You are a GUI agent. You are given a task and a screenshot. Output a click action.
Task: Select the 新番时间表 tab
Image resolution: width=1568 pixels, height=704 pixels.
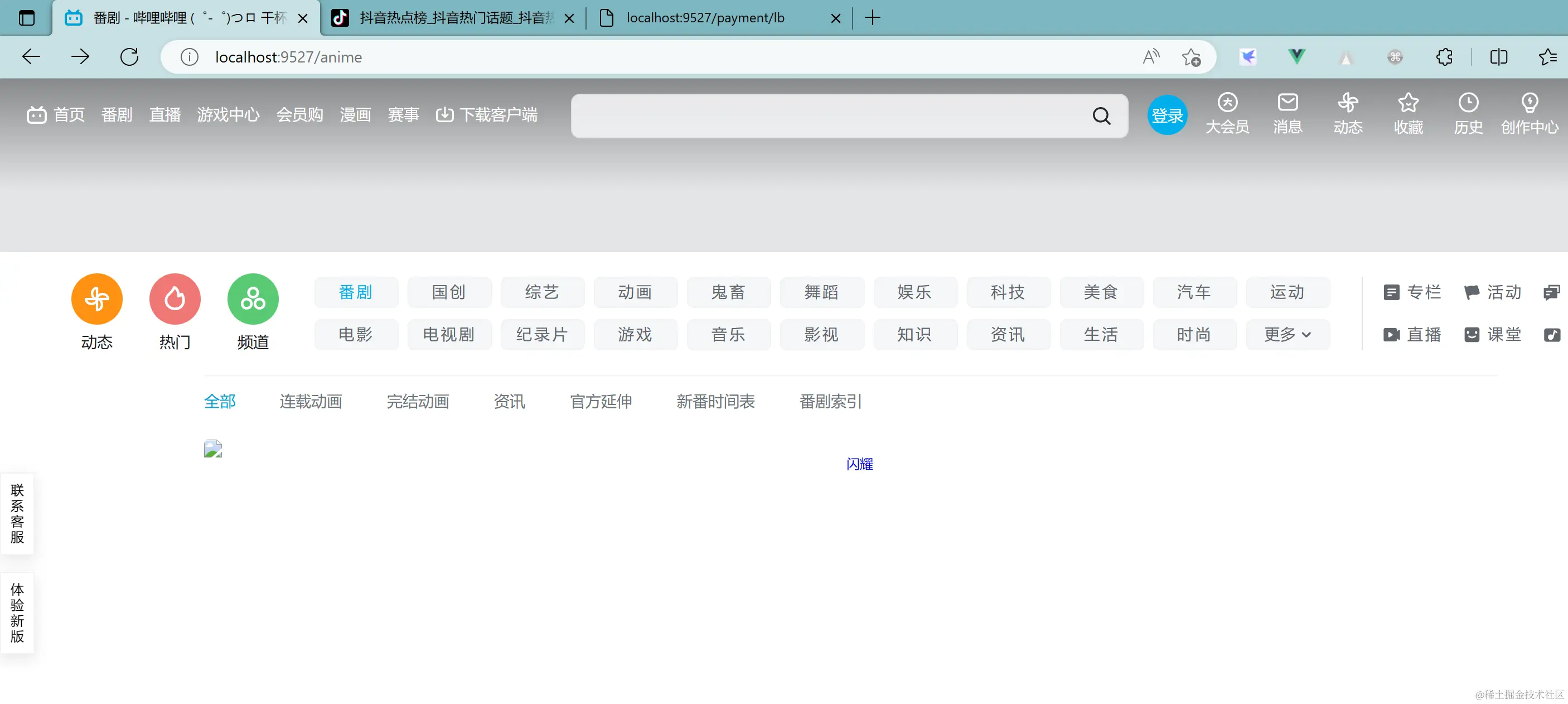coord(715,401)
